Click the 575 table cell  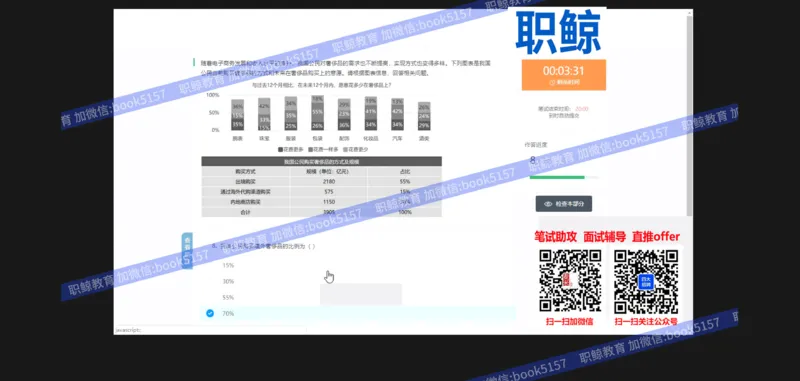click(329, 192)
